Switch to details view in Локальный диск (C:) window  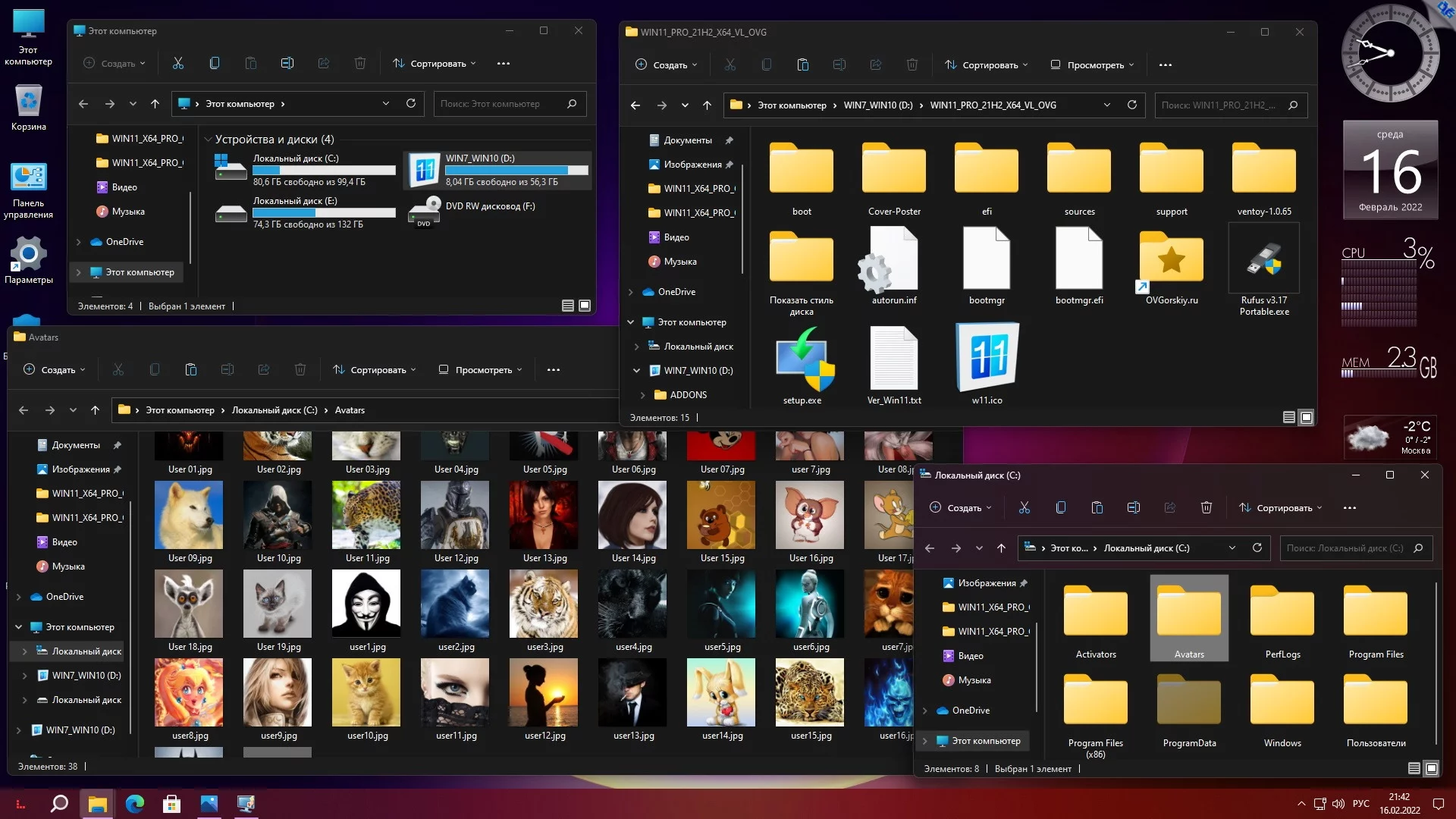pos(1414,768)
